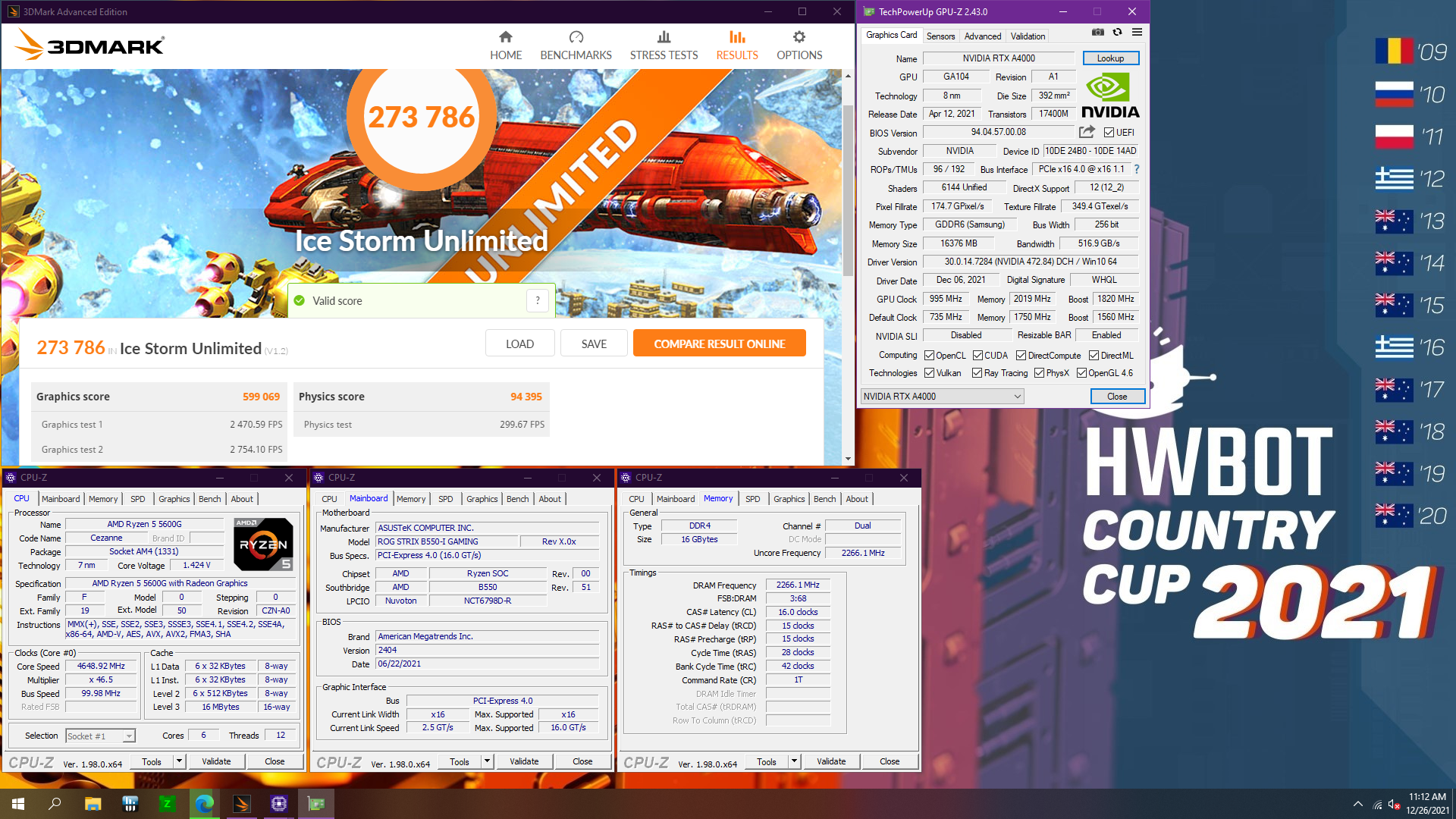Toggle the UEFI checkbox
Image resolution: width=1456 pixels, height=819 pixels.
tap(1109, 133)
